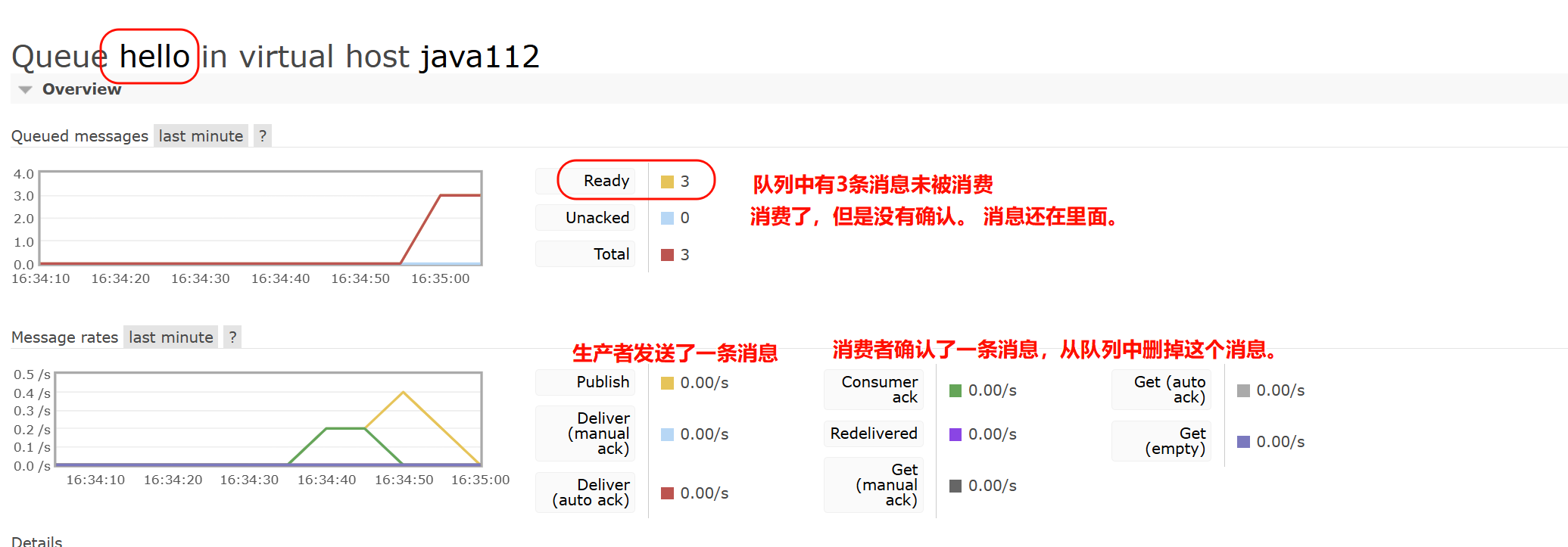
Task: Click the yellow Ready color swatch
Action: pyautogui.click(x=667, y=182)
